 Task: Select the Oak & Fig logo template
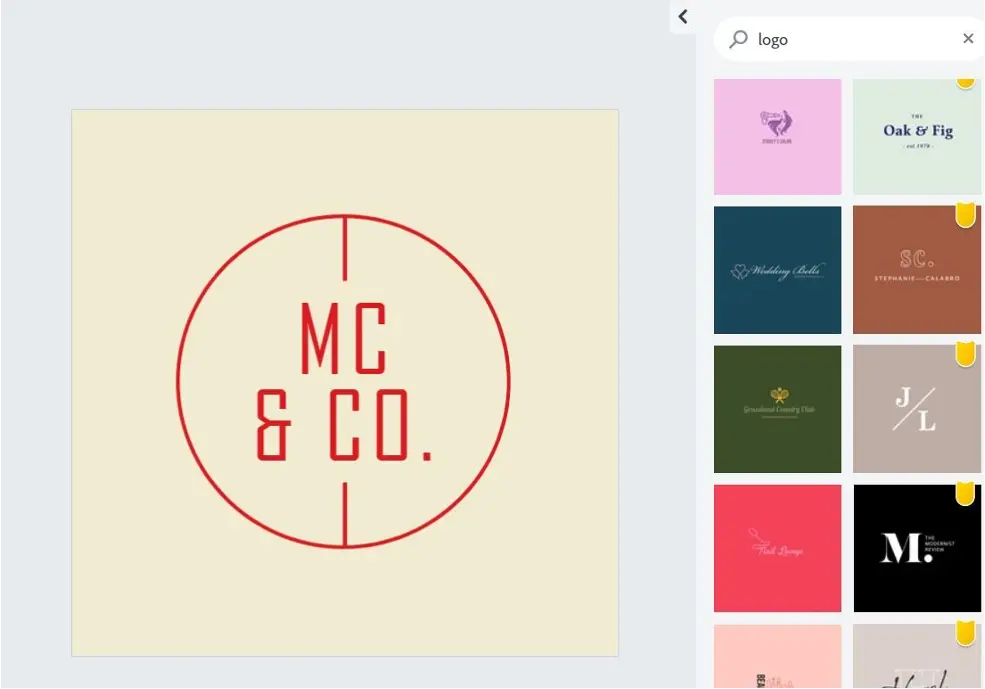pos(917,135)
